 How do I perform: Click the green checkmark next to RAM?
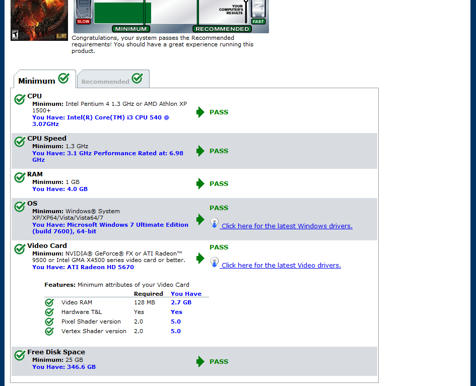point(20,177)
